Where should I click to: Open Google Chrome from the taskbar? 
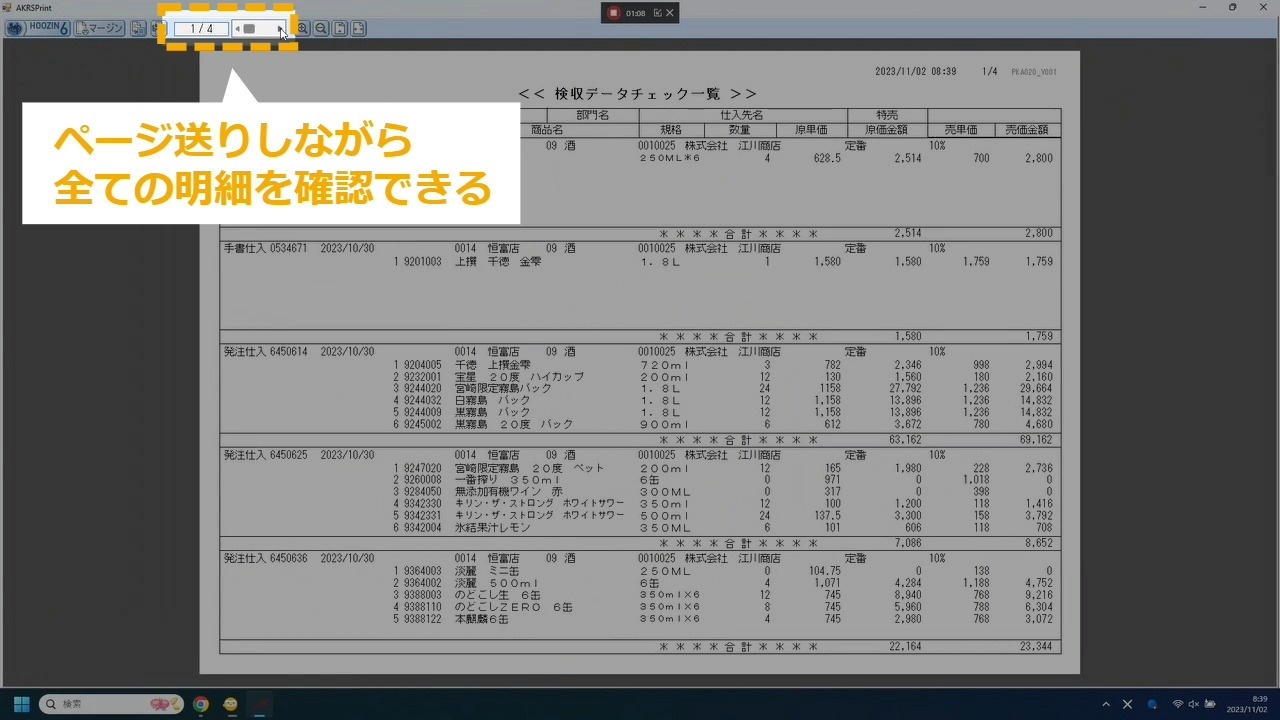click(x=201, y=704)
